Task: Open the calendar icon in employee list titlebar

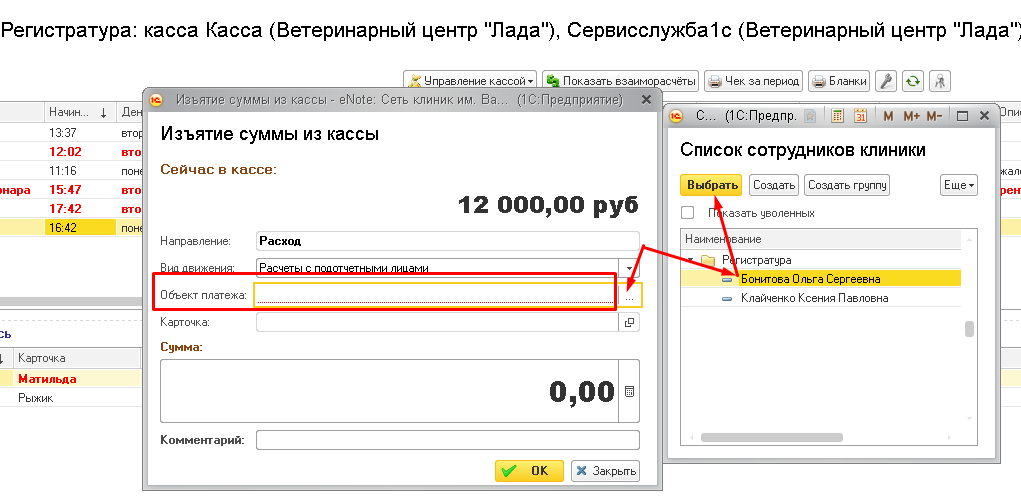Action: [x=860, y=116]
